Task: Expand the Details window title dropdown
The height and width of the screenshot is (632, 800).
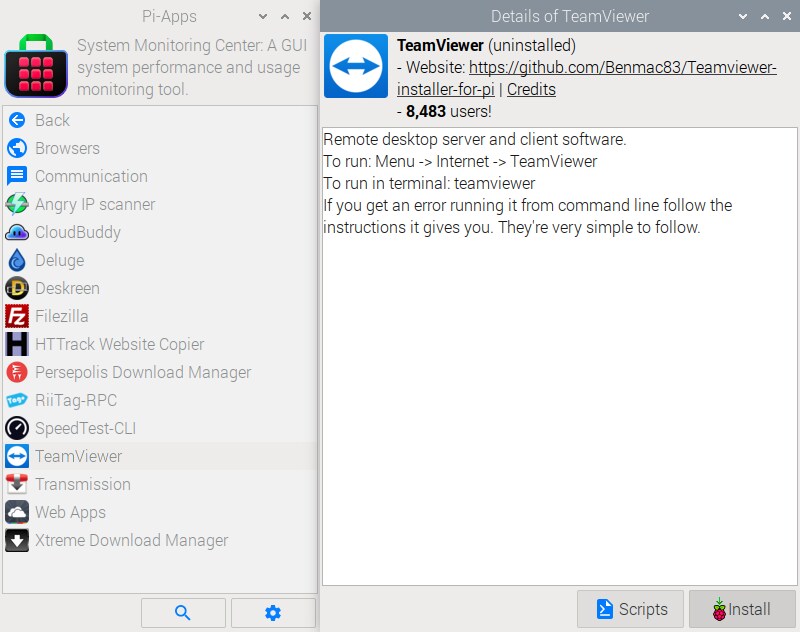Action: (741, 16)
